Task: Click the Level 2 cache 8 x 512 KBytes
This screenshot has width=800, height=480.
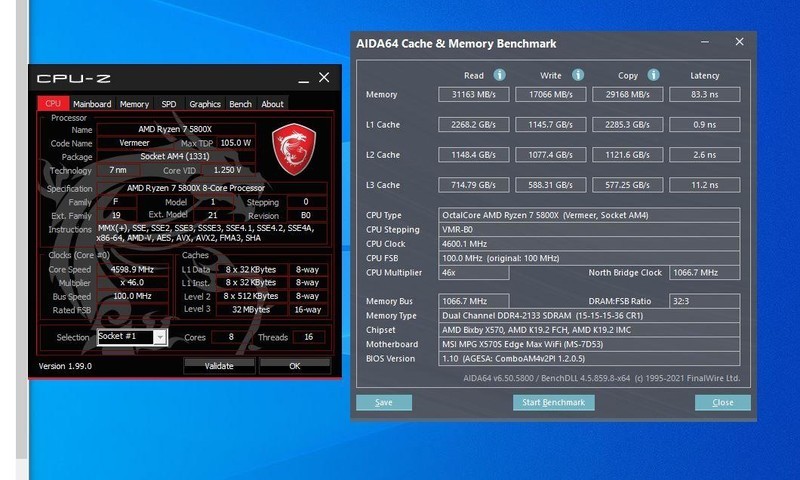Action: click(x=251, y=296)
